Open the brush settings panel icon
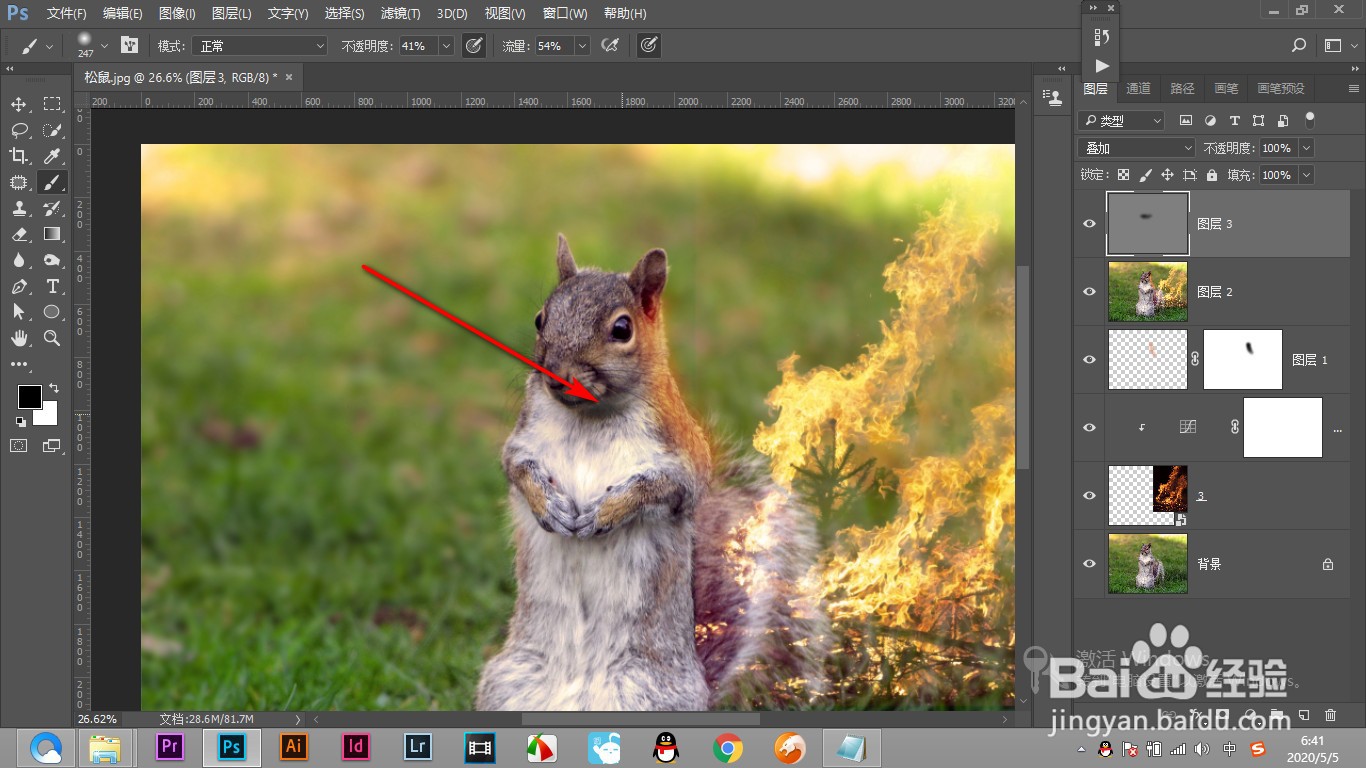Screen dimensions: 1366x768 tap(129, 45)
